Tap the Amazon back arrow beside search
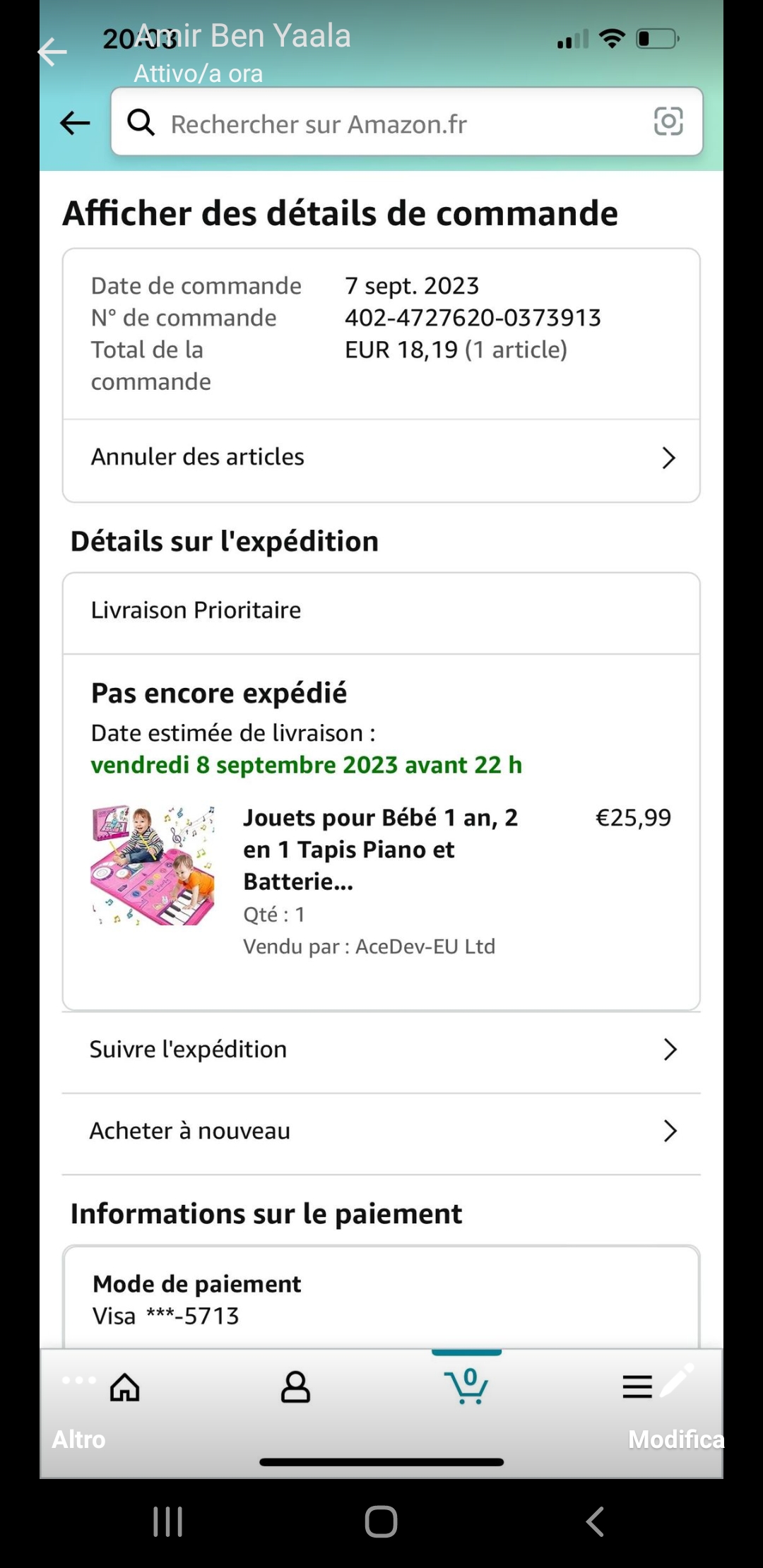The height and width of the screenshot is (1568, 763). point(75,123)
